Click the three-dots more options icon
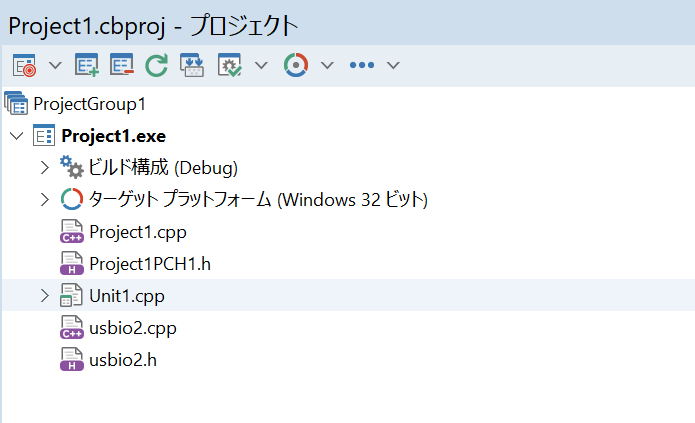 pos(361,65)
